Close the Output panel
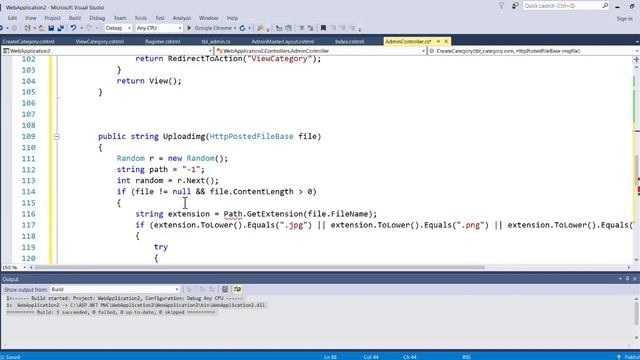Screen dimensions: 640x360 (x=635, y=279)
